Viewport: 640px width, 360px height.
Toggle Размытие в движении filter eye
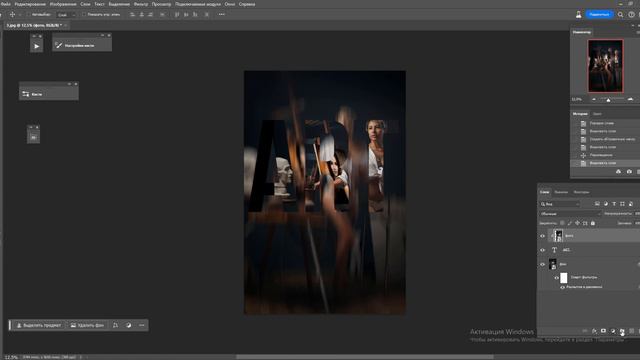coord(562,287)
